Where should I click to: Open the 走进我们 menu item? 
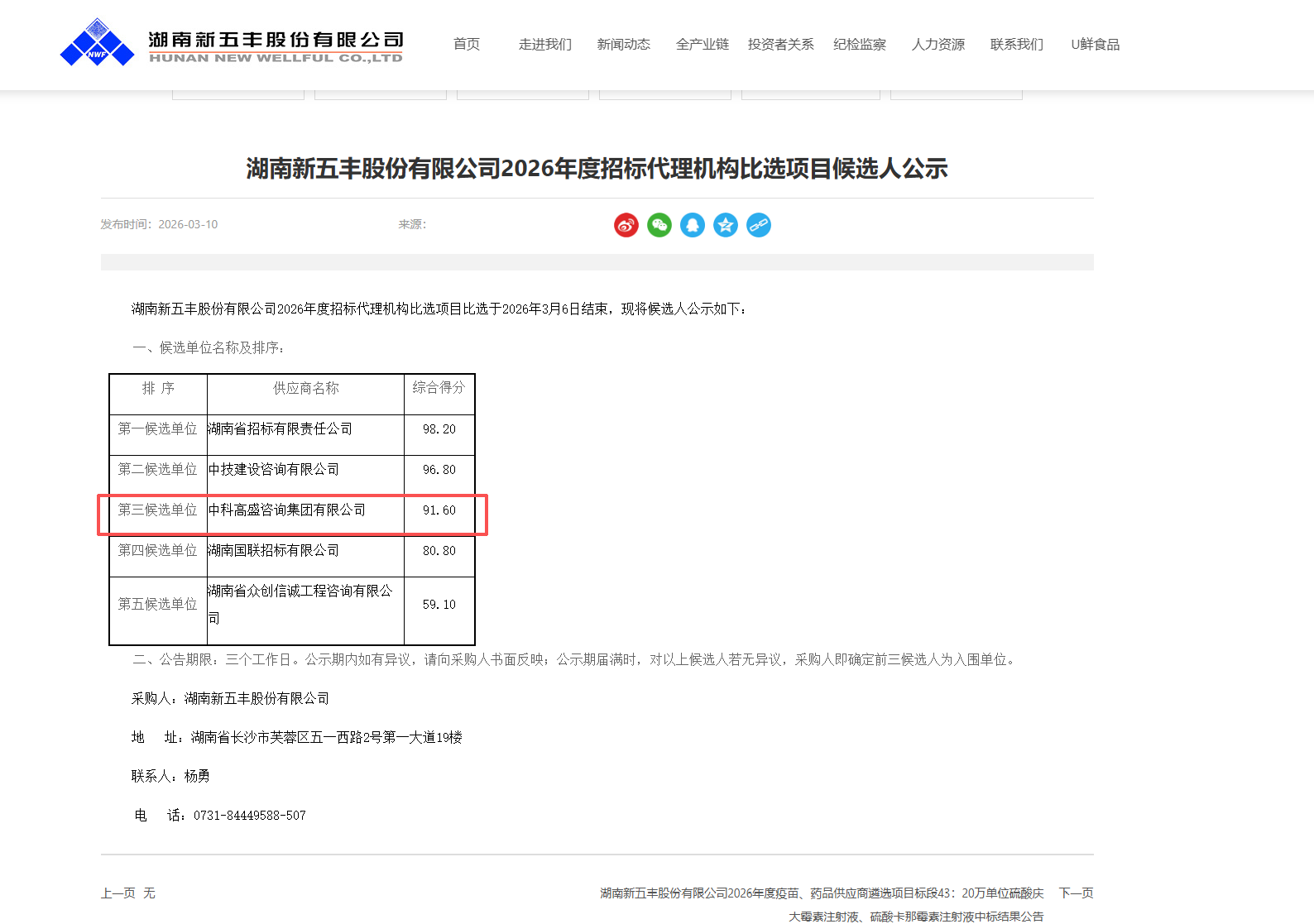point(544,45)
